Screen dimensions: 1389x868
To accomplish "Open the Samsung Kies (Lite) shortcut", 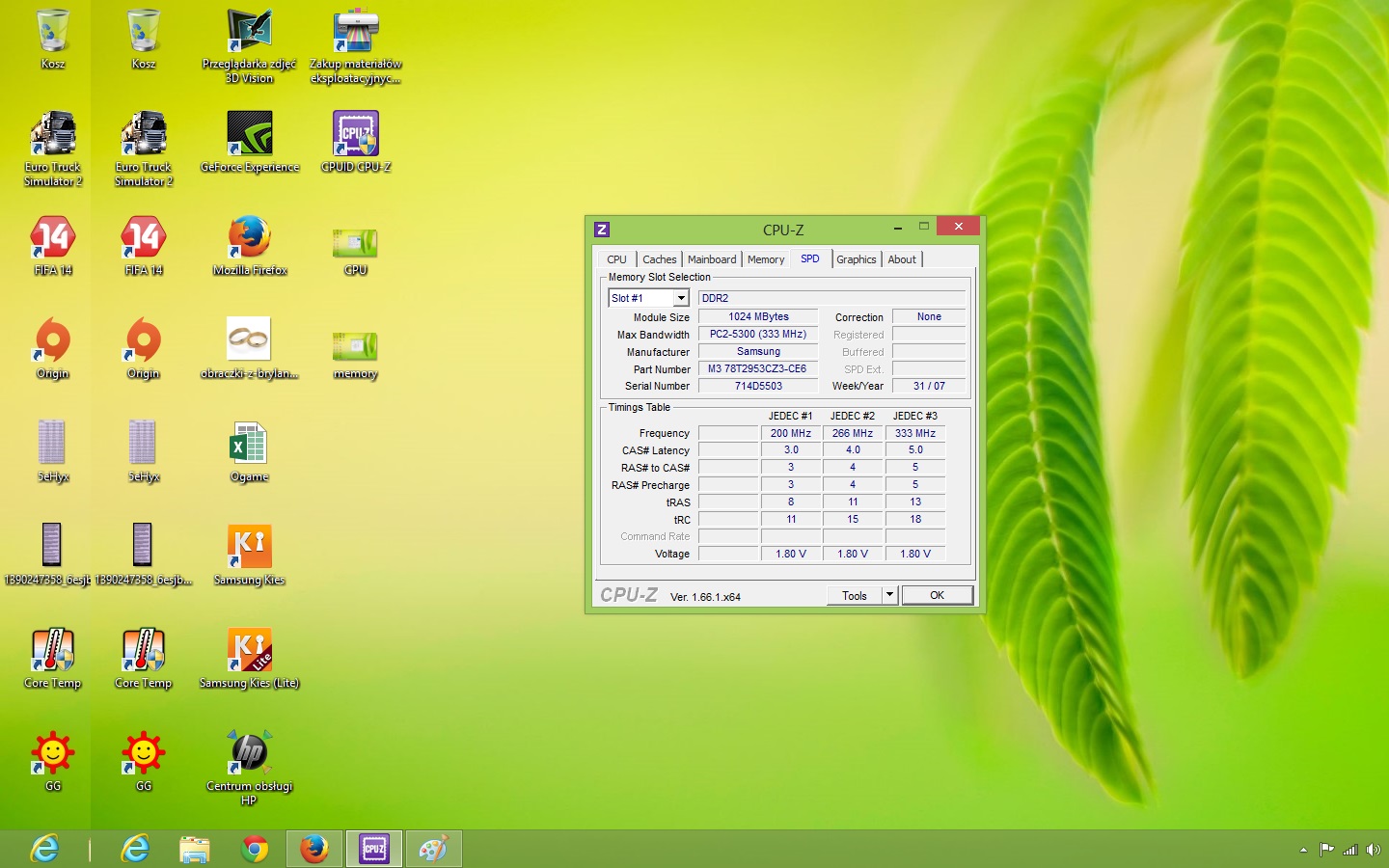I will pyautogui.click(x=249, y=651).
